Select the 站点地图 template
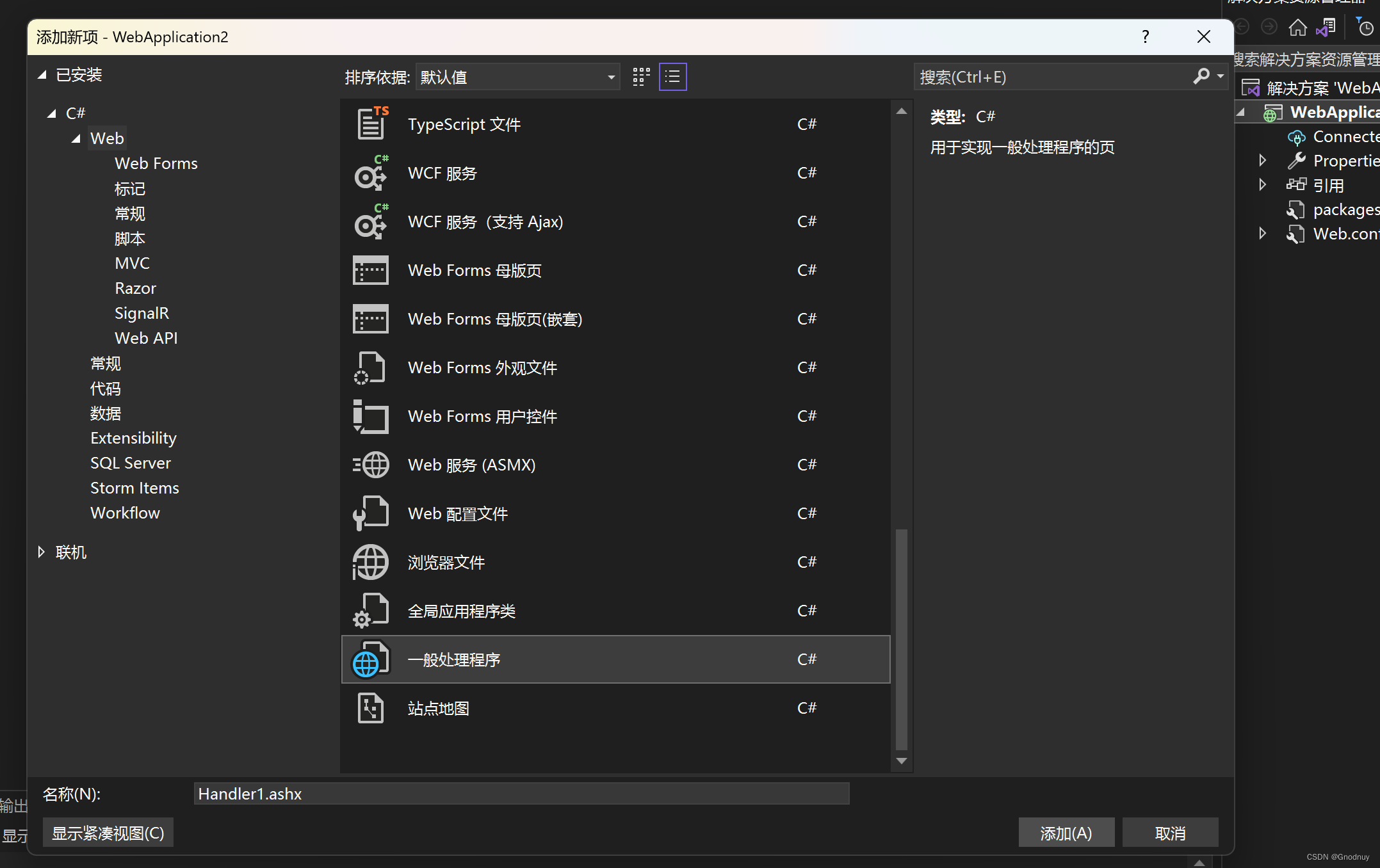Screen dimensions: 1380x868 point(438,708)
